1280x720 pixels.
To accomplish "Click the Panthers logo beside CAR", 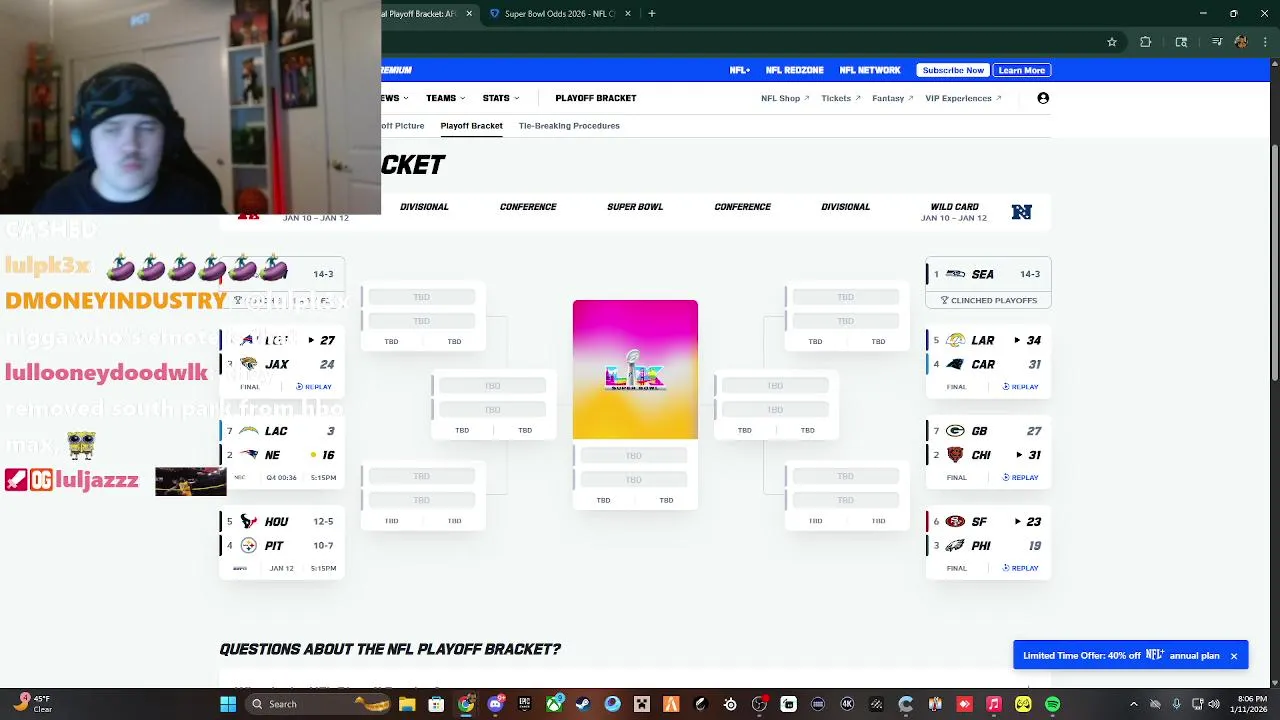I will (x=955, y=364).
